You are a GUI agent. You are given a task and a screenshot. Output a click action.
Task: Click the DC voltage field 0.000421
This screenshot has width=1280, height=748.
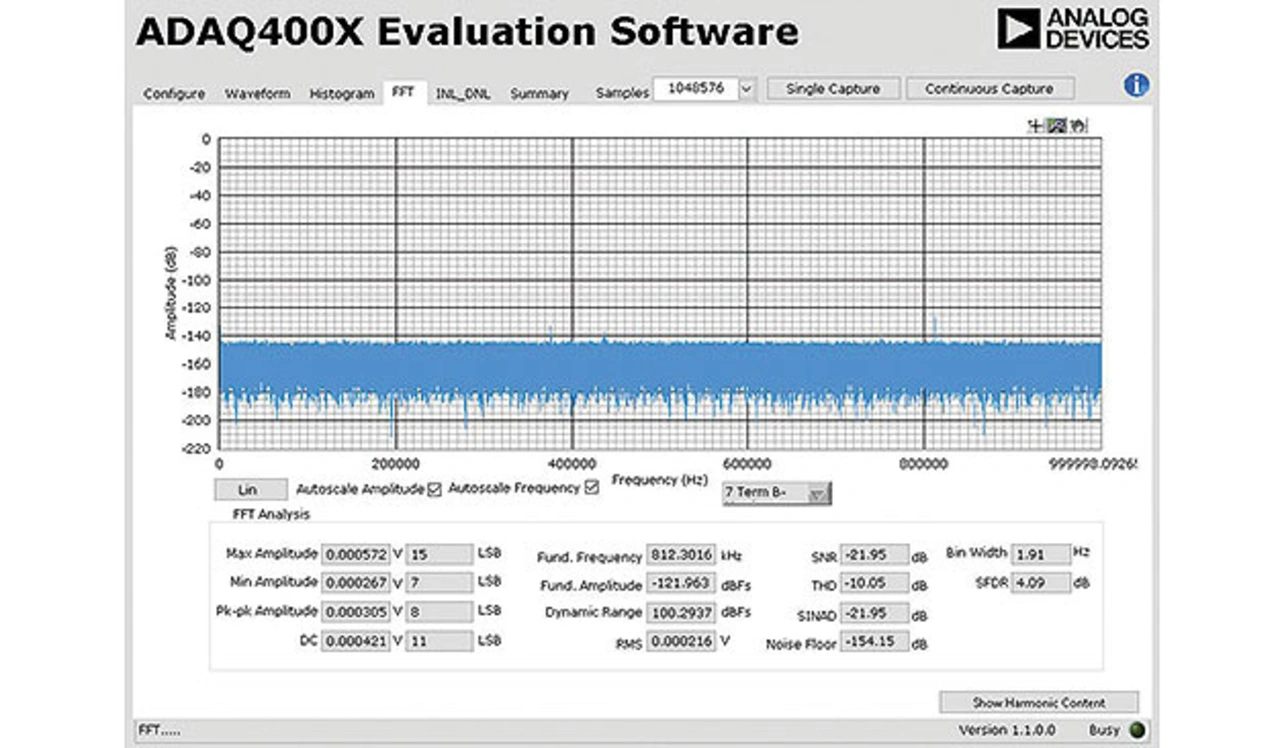[x=355, y=641]
